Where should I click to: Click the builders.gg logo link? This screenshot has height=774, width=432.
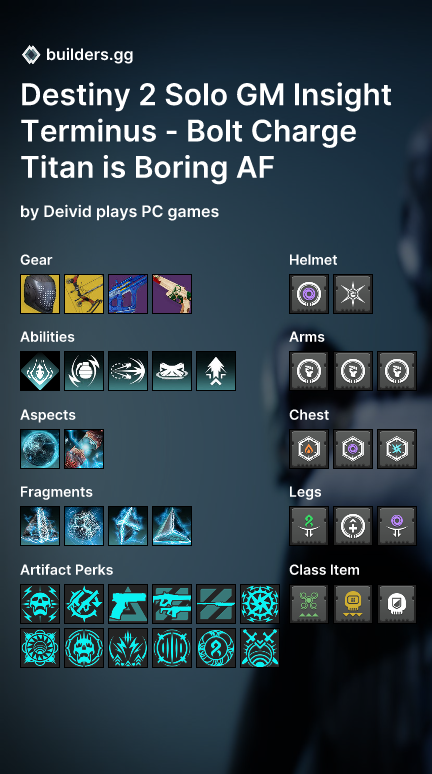(78, 54)
